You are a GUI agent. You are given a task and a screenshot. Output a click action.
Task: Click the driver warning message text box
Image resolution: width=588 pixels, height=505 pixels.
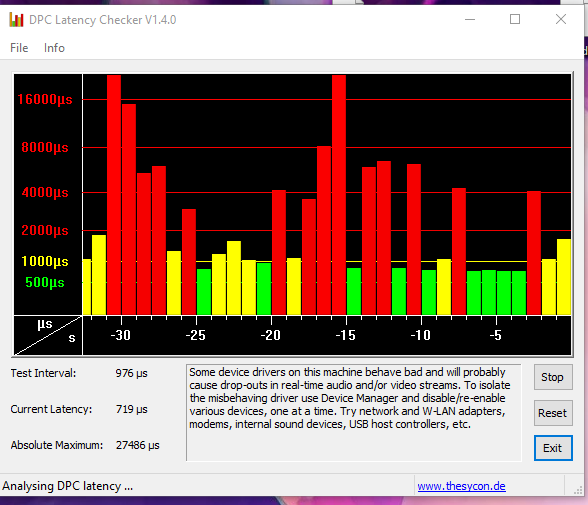(354, 412)
